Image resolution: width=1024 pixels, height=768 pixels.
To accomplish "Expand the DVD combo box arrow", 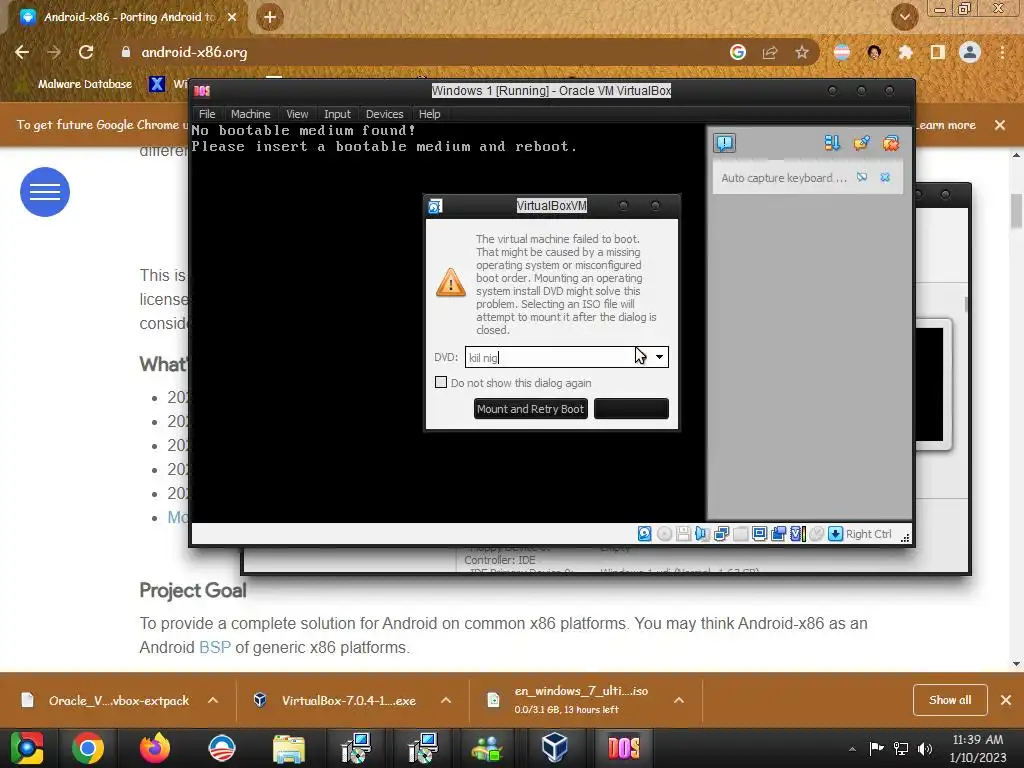I will click(x=660, y=357).
